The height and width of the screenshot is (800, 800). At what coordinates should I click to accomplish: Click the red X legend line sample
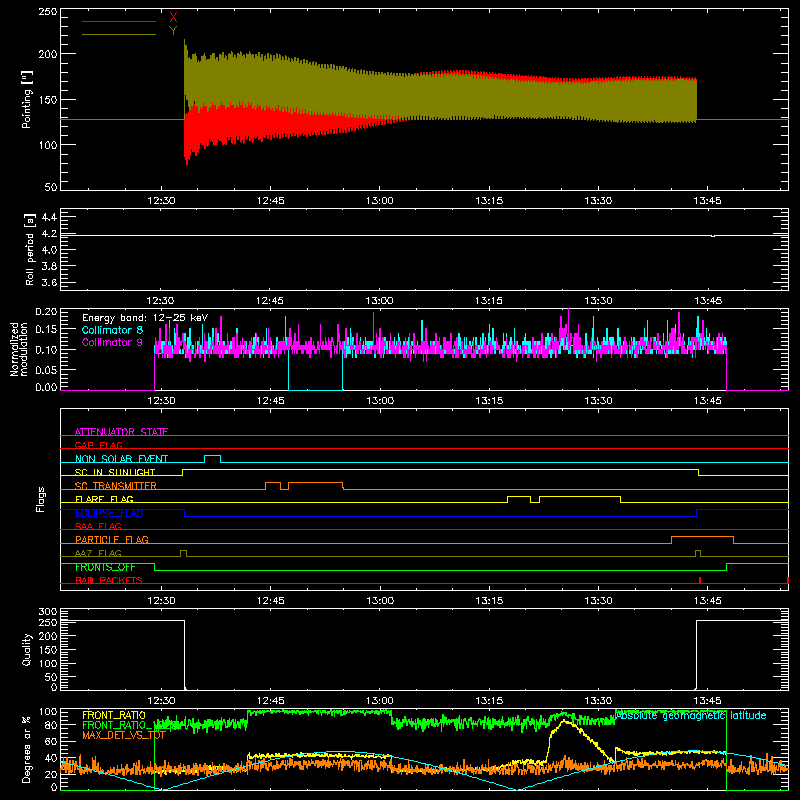[118, 21]
